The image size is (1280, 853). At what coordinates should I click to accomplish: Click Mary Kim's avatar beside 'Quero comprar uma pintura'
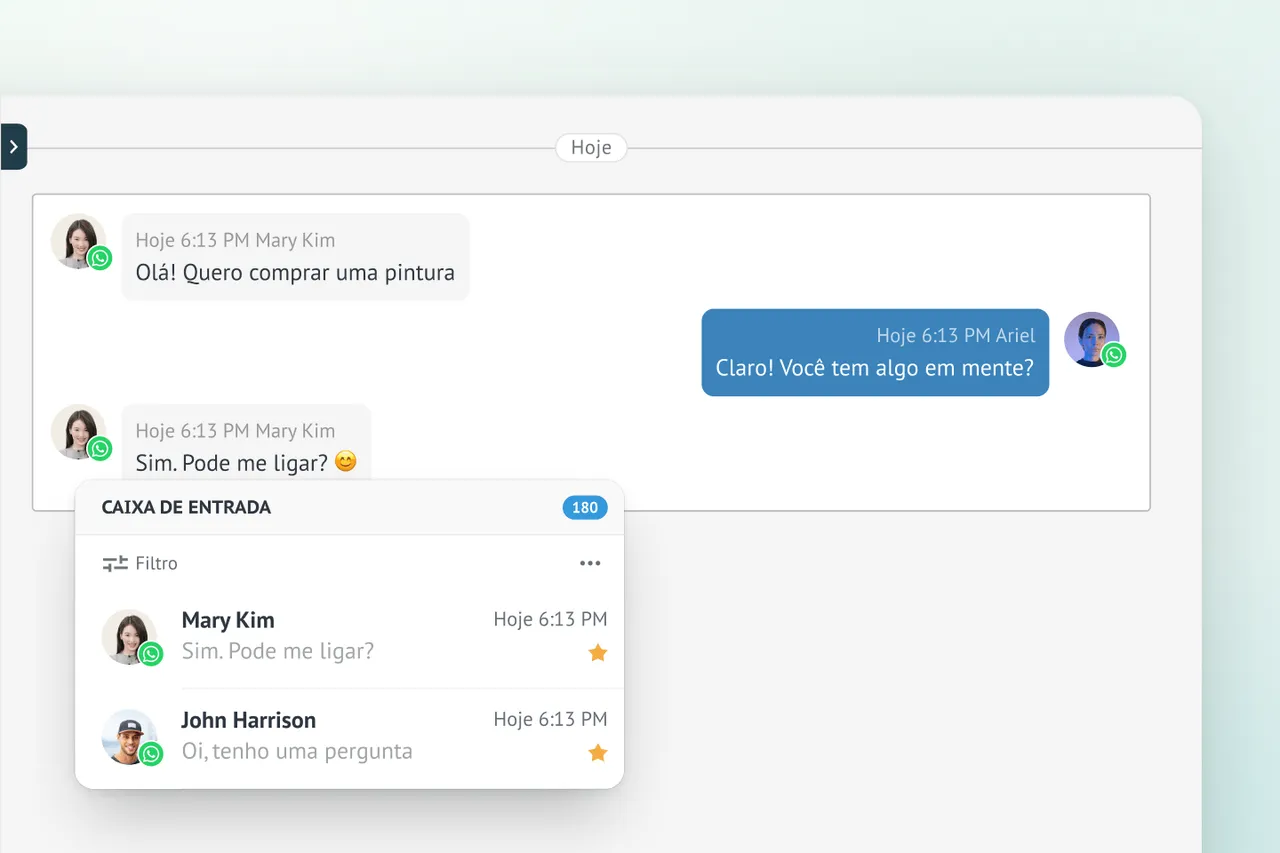coord(78,241)
